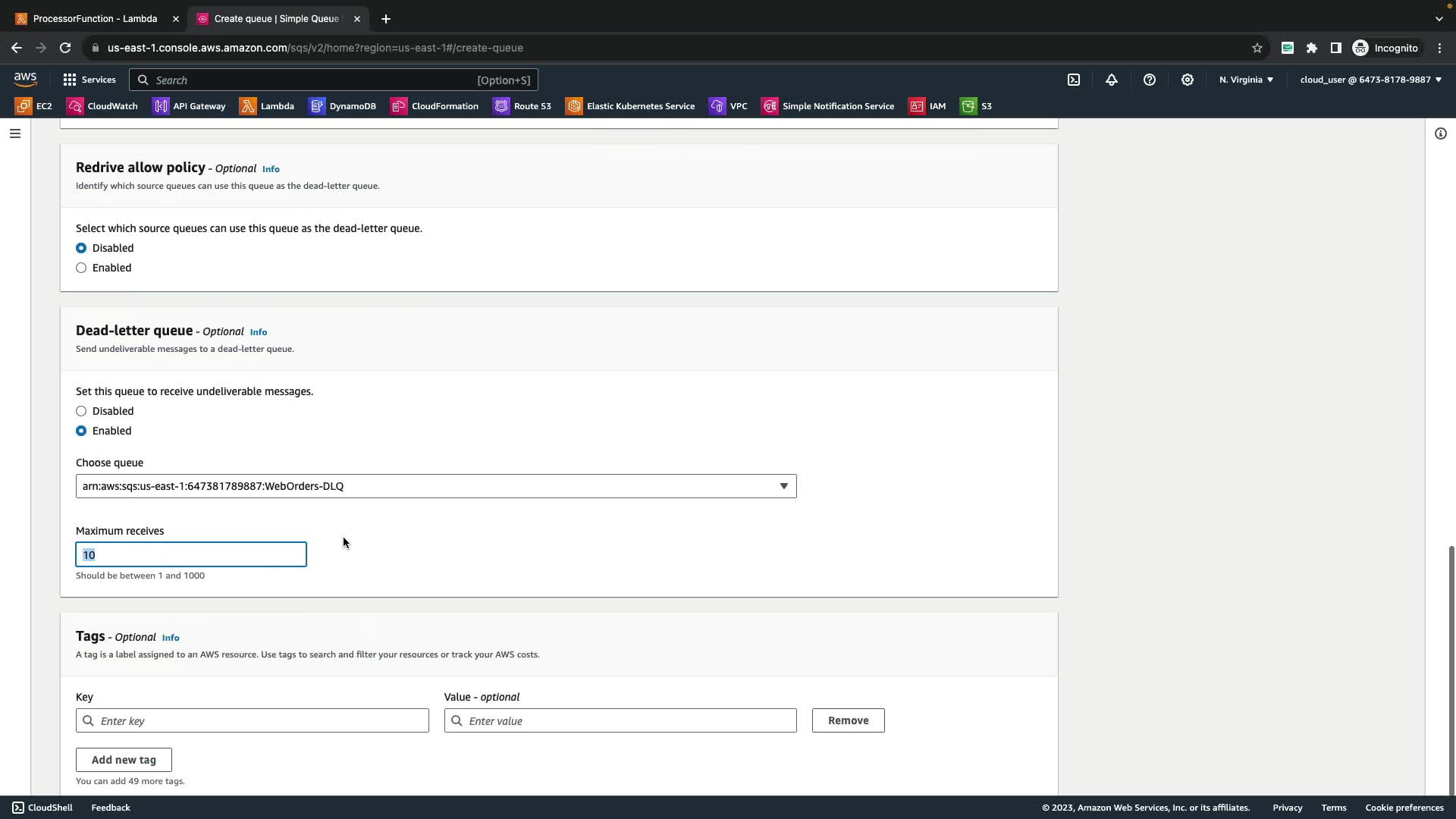Open the DynamoDB favorites shortcut
The image size is (1456, 819).
pyautogui.click(x=343, y=106)
